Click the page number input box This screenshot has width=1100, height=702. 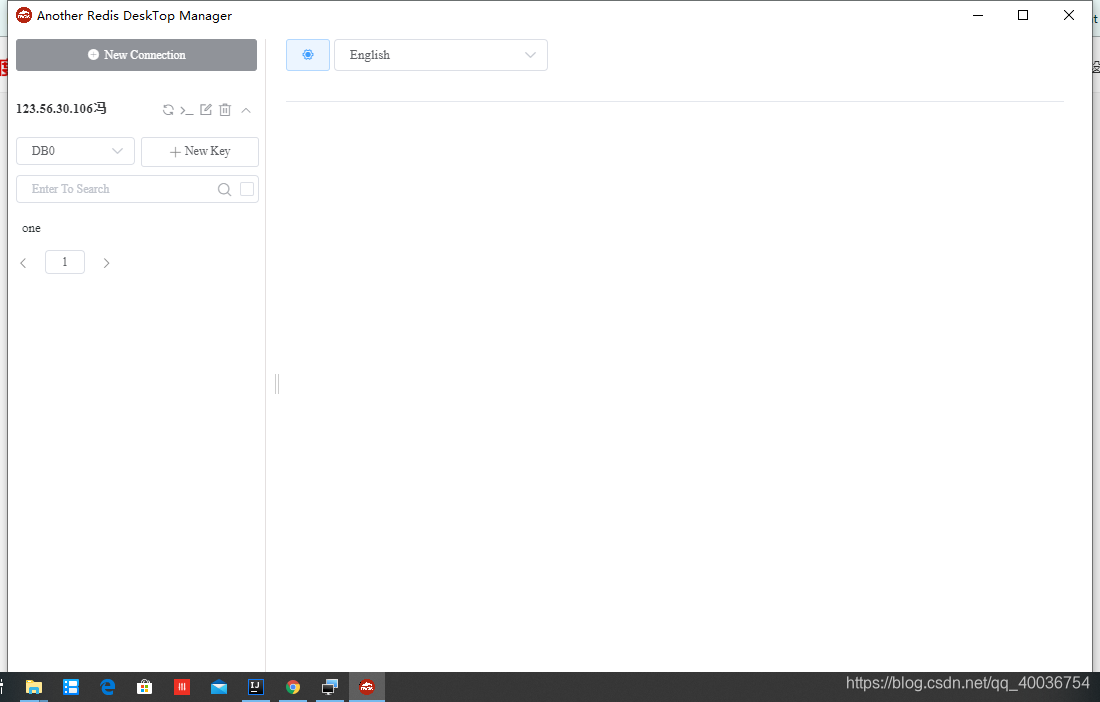64,262
